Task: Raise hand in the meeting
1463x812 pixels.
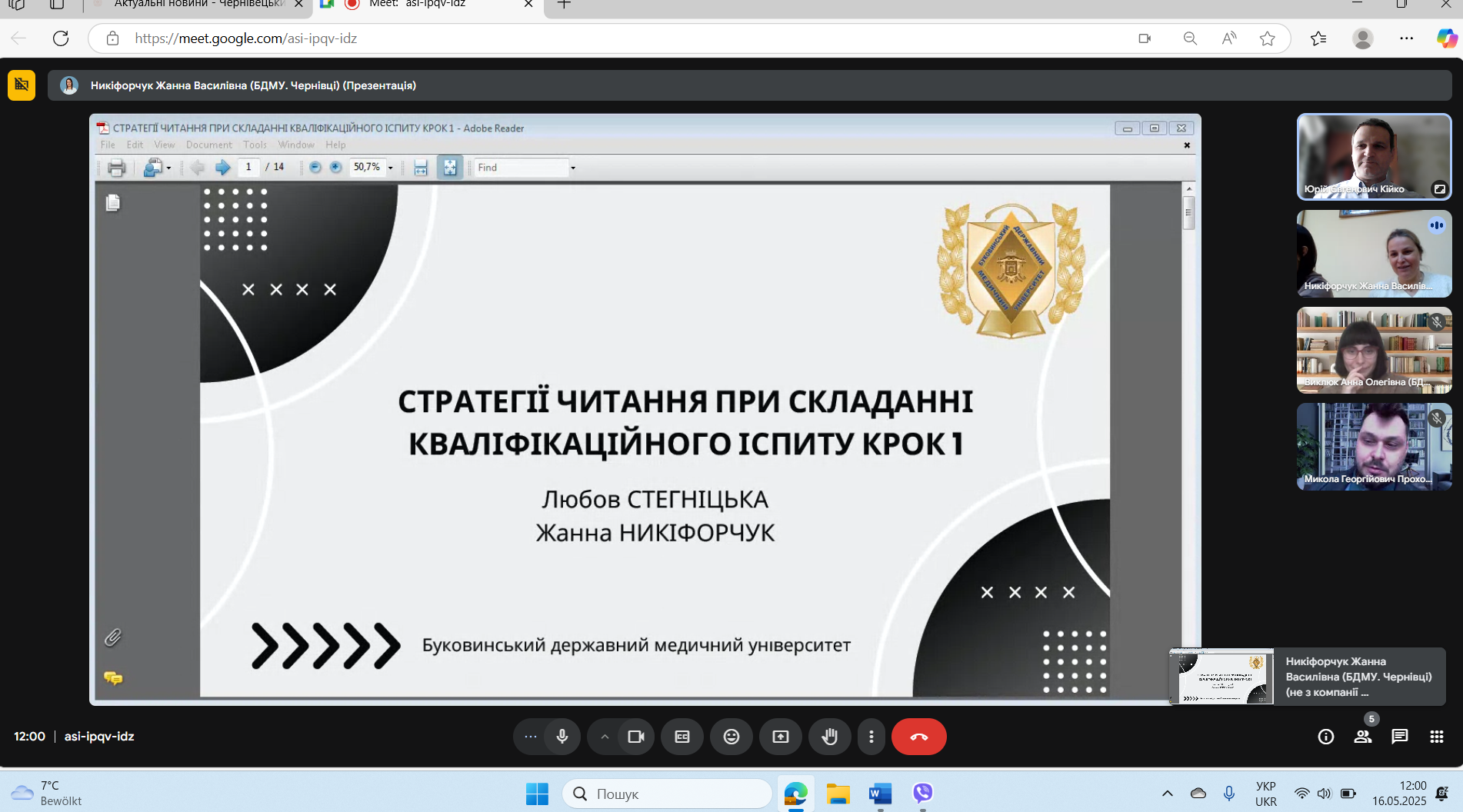Action: click(x=829, y=737)
